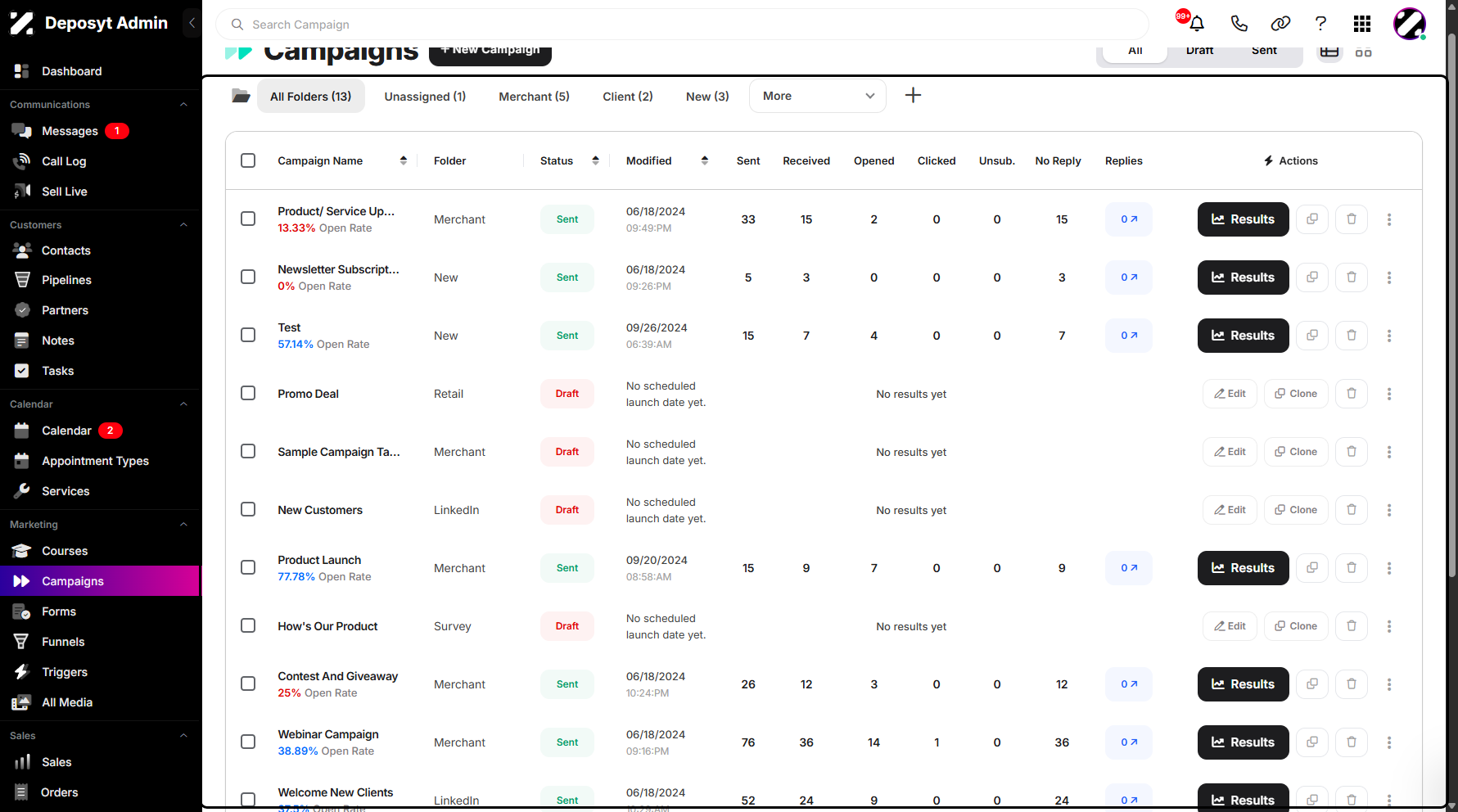Screen dimensions: 1458x812
Task: Click the phone call icon in header
Action: pyautogui.click(x=1239, y=24)
